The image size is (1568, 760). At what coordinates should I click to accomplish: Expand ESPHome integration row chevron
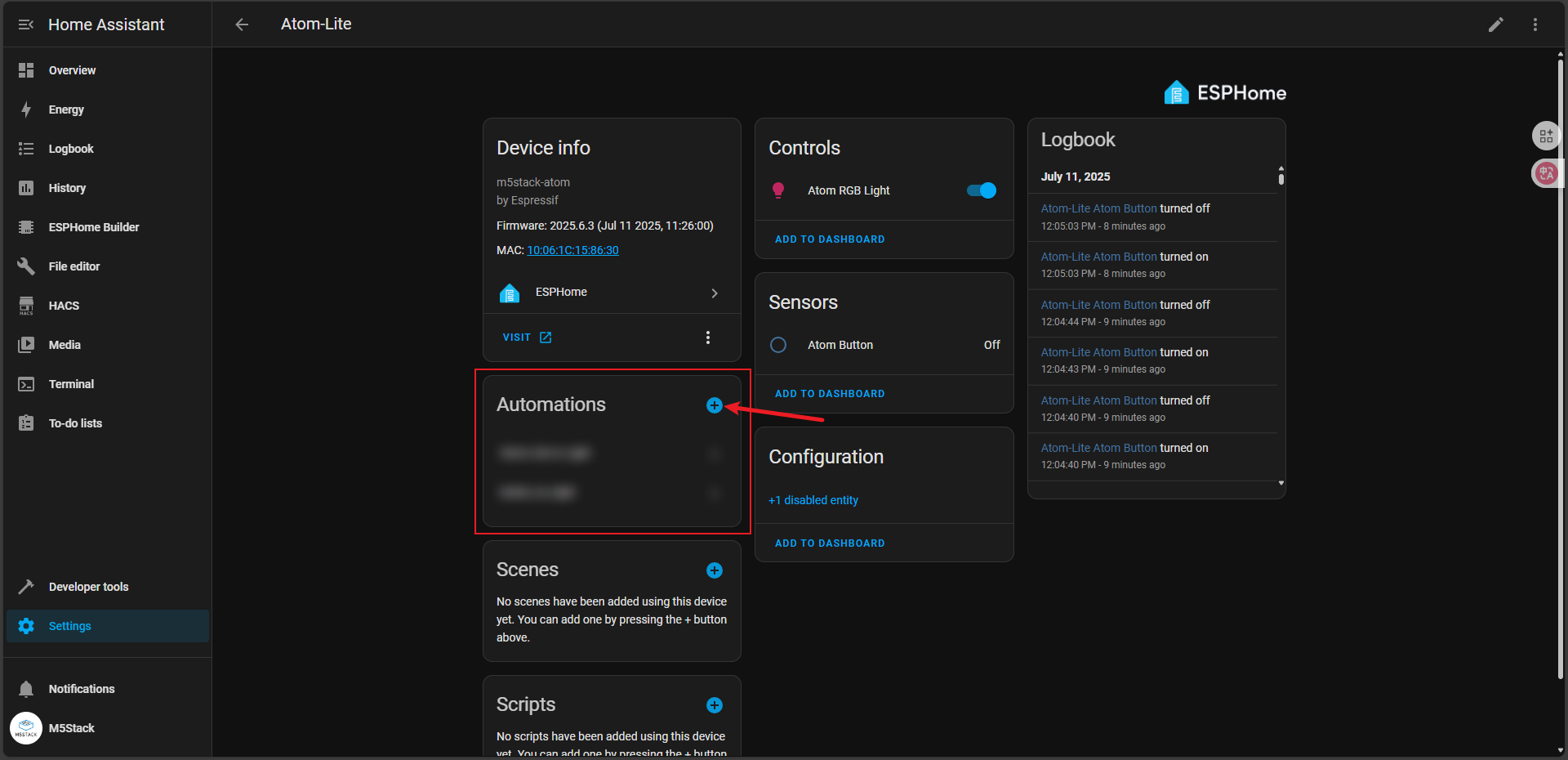pyautogui.click(x=715, y=293)
